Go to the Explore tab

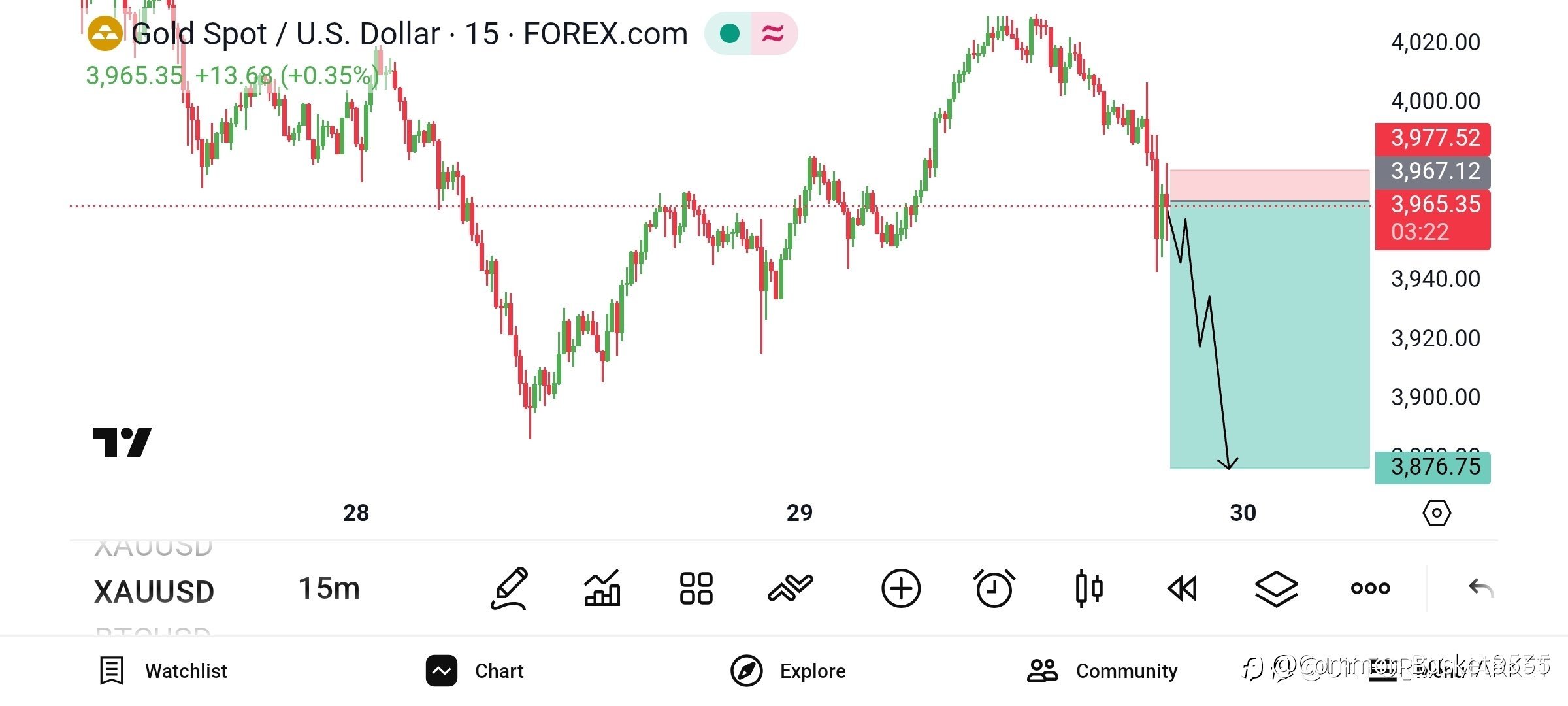(788, 671)
